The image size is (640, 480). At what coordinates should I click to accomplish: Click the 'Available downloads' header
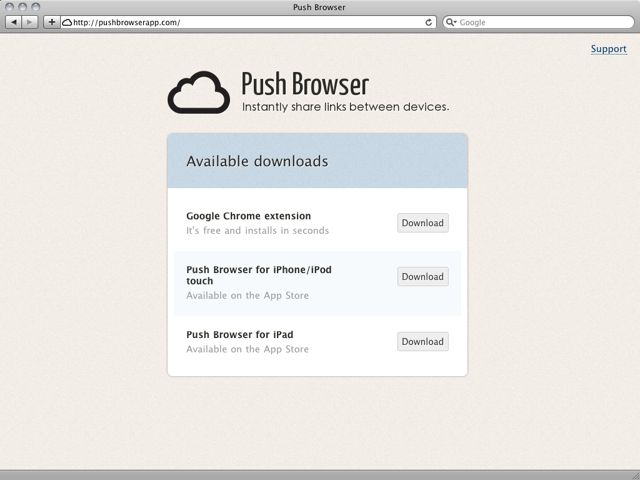[x=257, y=161]
